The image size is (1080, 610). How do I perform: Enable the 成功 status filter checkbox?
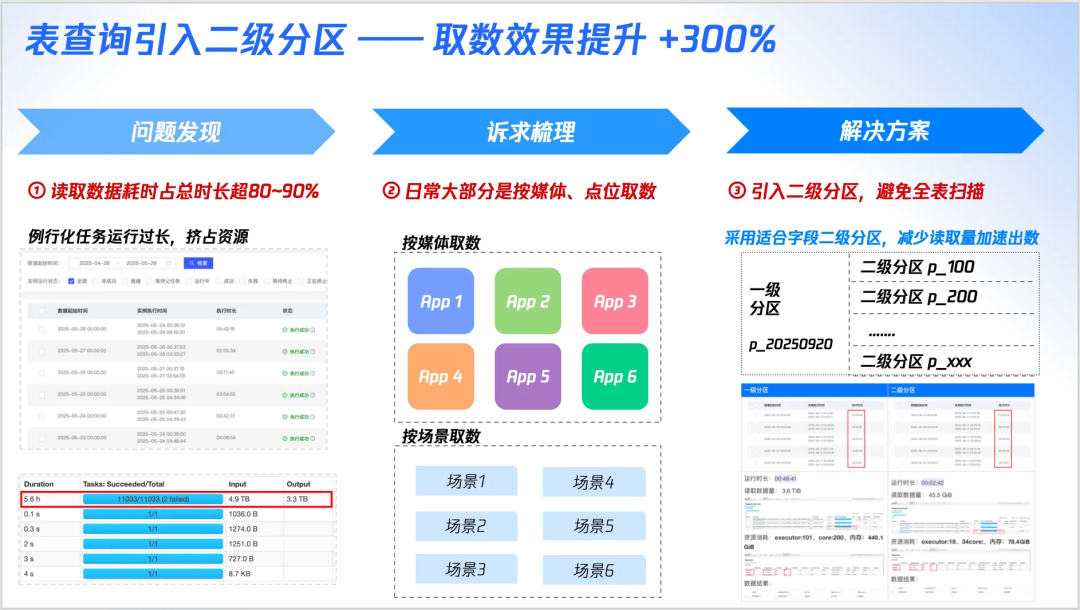click(x=217, y=281)
